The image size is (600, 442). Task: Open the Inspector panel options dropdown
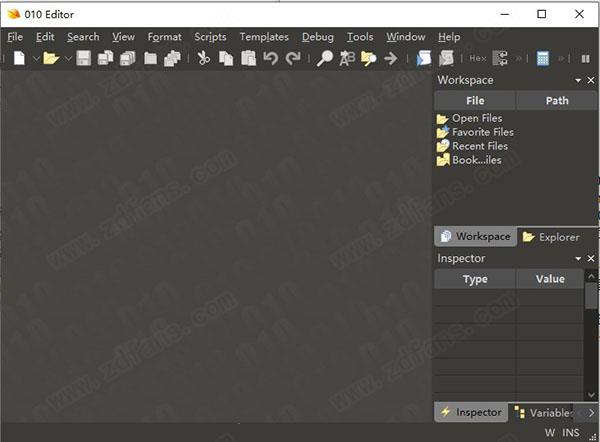point(578,259)
